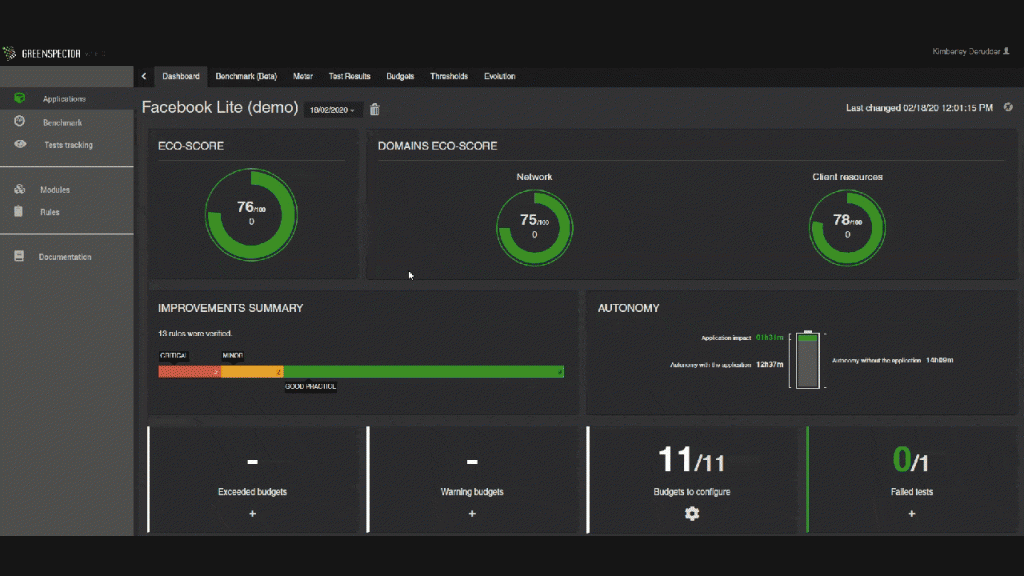Click the Autonomy without the application value
Image resolution: width=1024 pixels, height=576 pixels.
[x=939, y=360]
